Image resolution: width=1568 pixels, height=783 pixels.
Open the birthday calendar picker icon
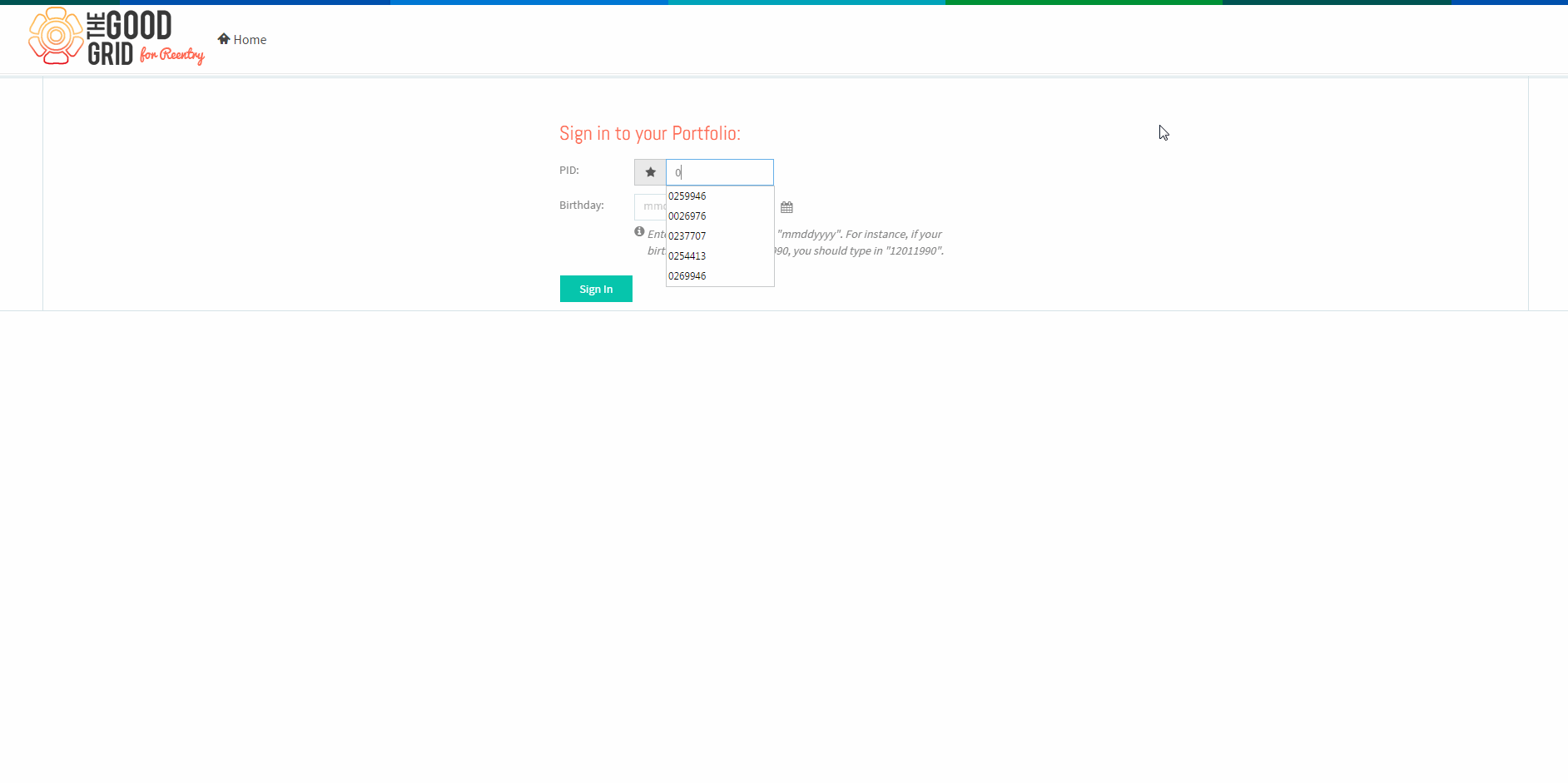[x=786, y=207]
